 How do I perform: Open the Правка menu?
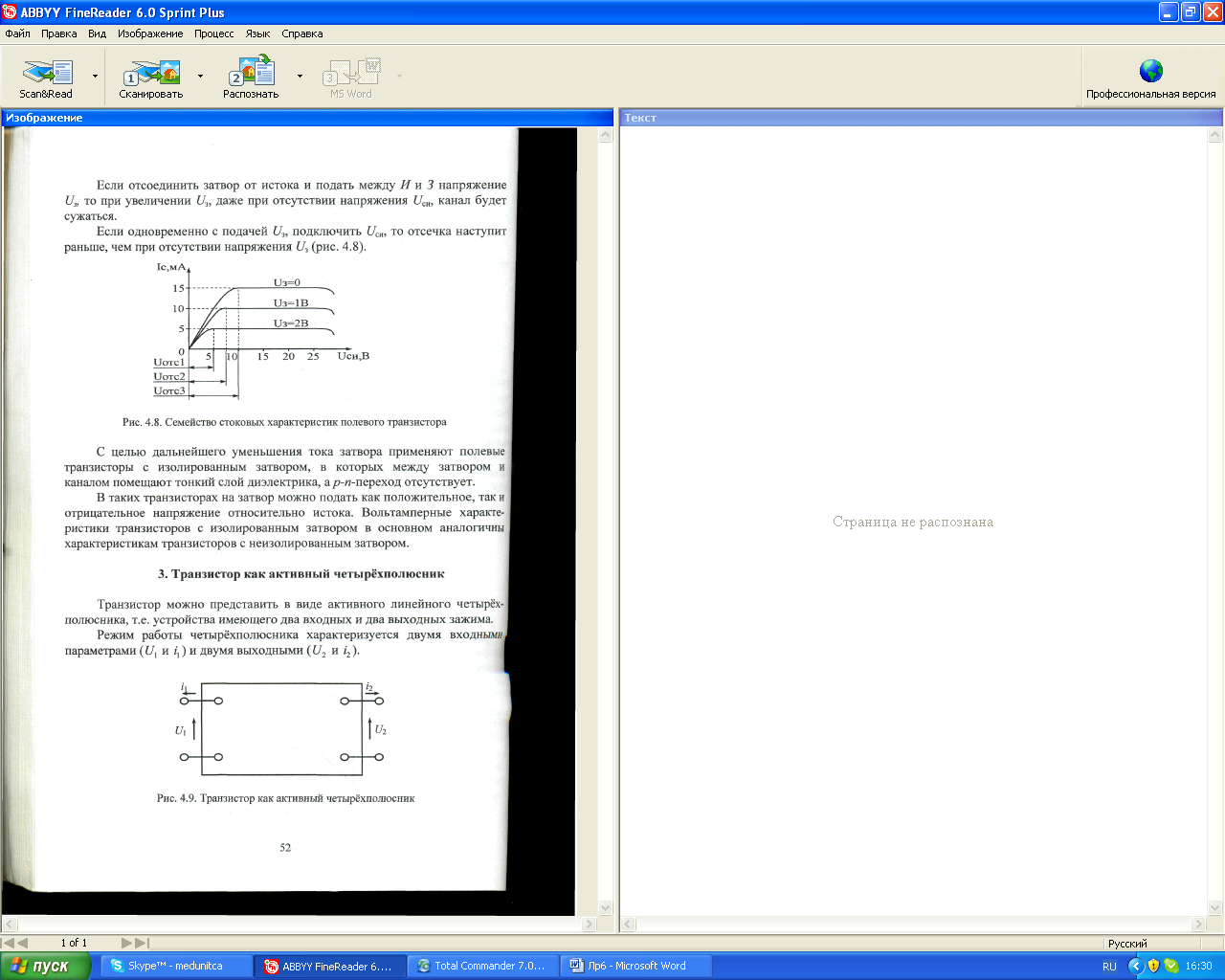click(58, 33)
